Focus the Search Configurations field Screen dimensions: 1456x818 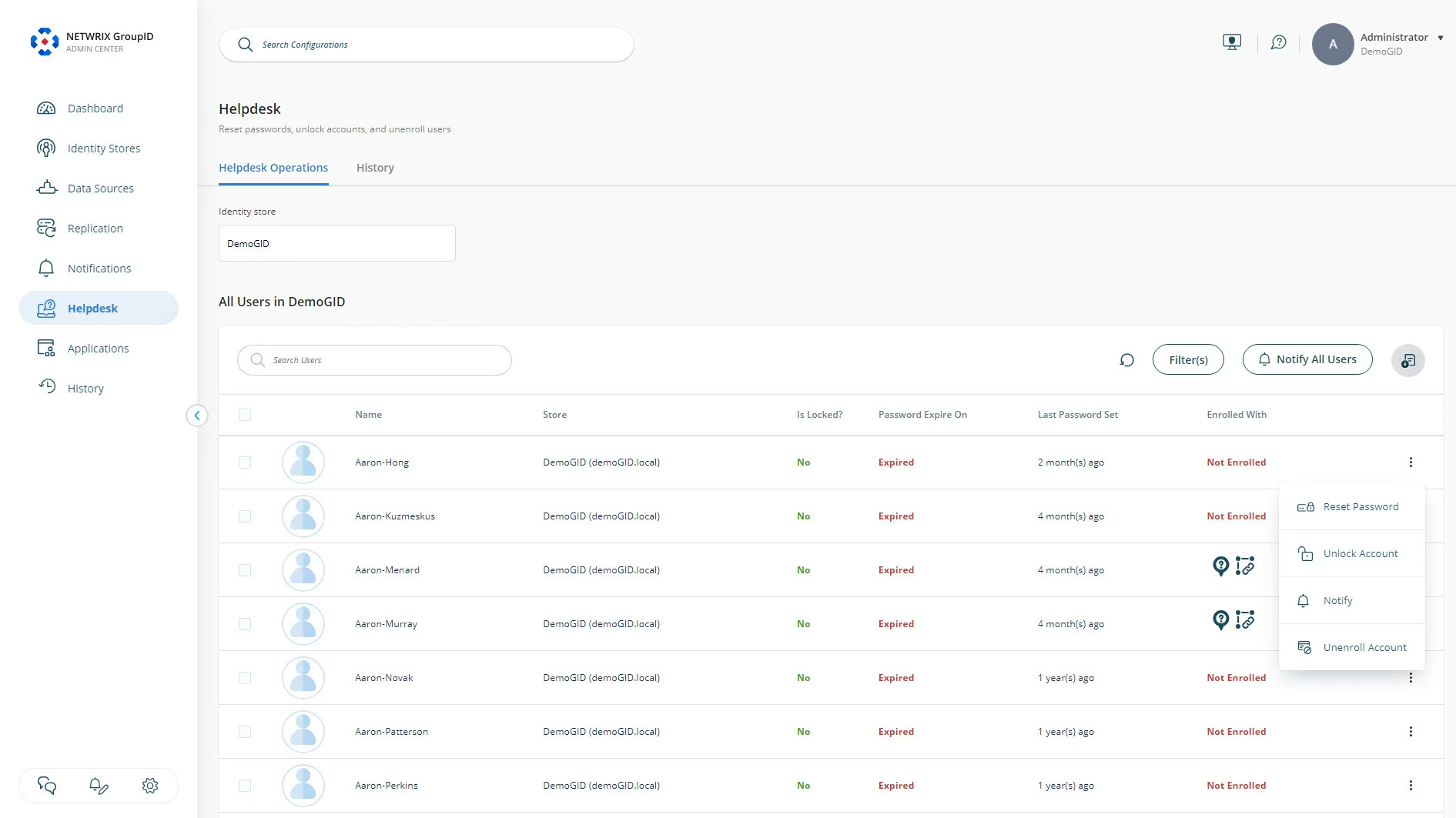[427, 45]
